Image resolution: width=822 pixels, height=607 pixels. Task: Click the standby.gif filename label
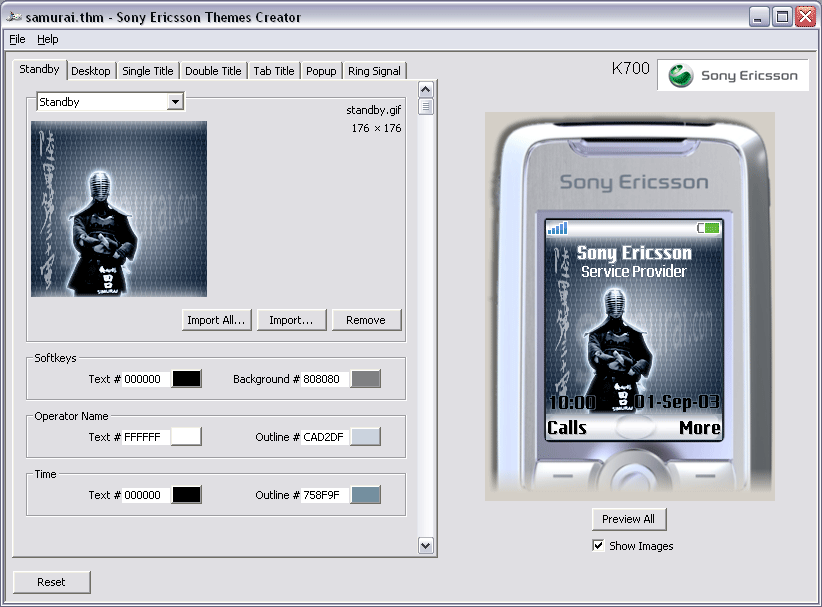(373, 110)
